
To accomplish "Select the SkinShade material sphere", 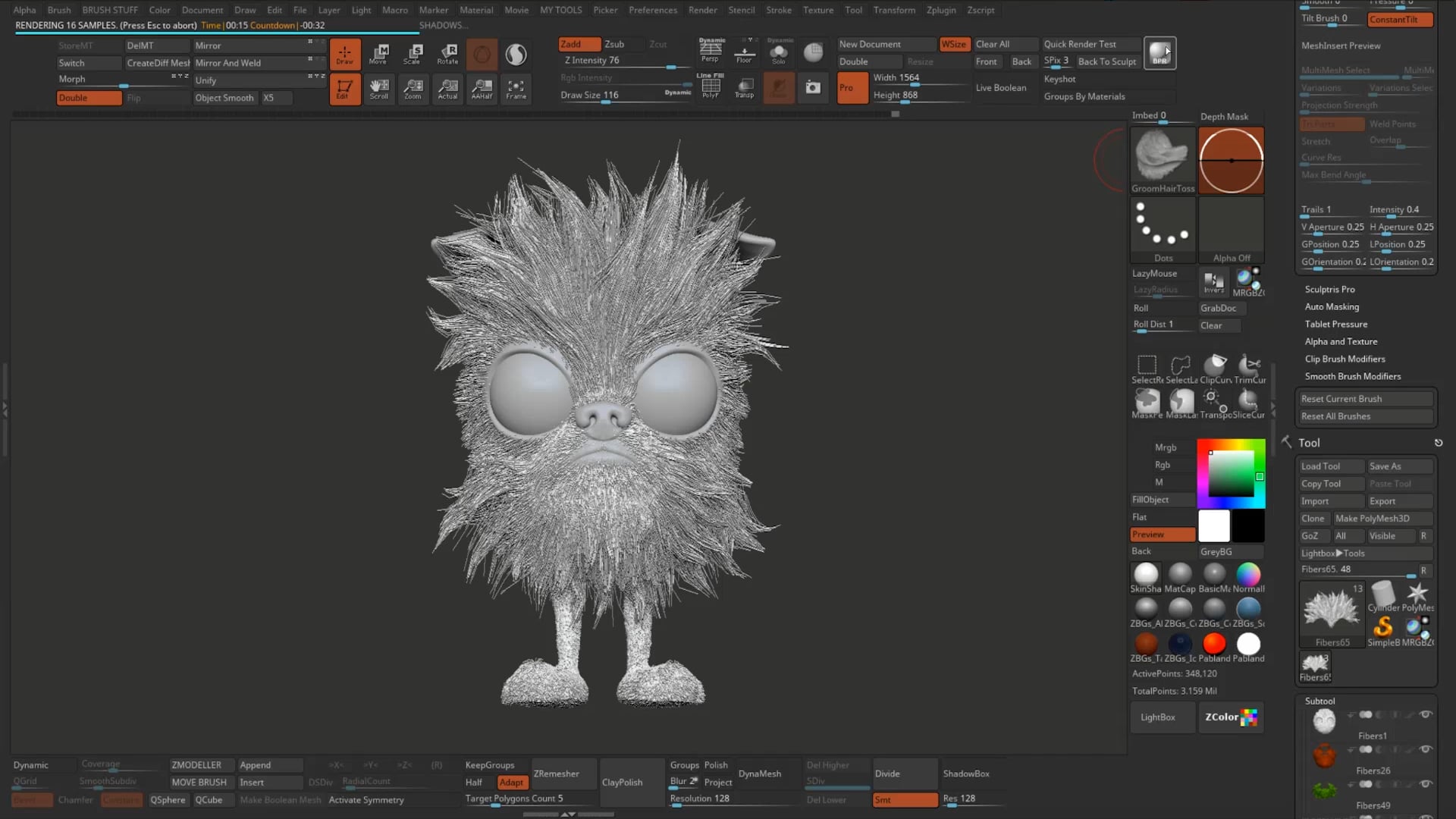I will tap(1146, 577).
